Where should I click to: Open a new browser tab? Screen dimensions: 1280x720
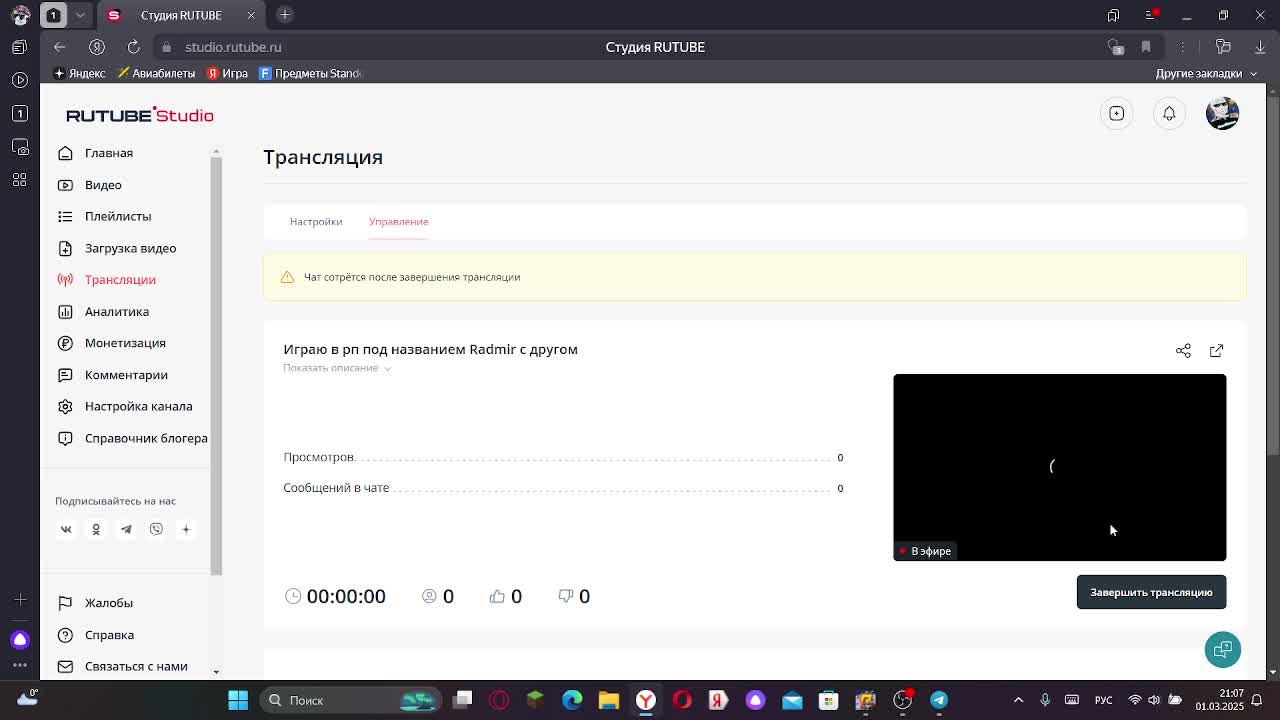(x=285, y=15)
